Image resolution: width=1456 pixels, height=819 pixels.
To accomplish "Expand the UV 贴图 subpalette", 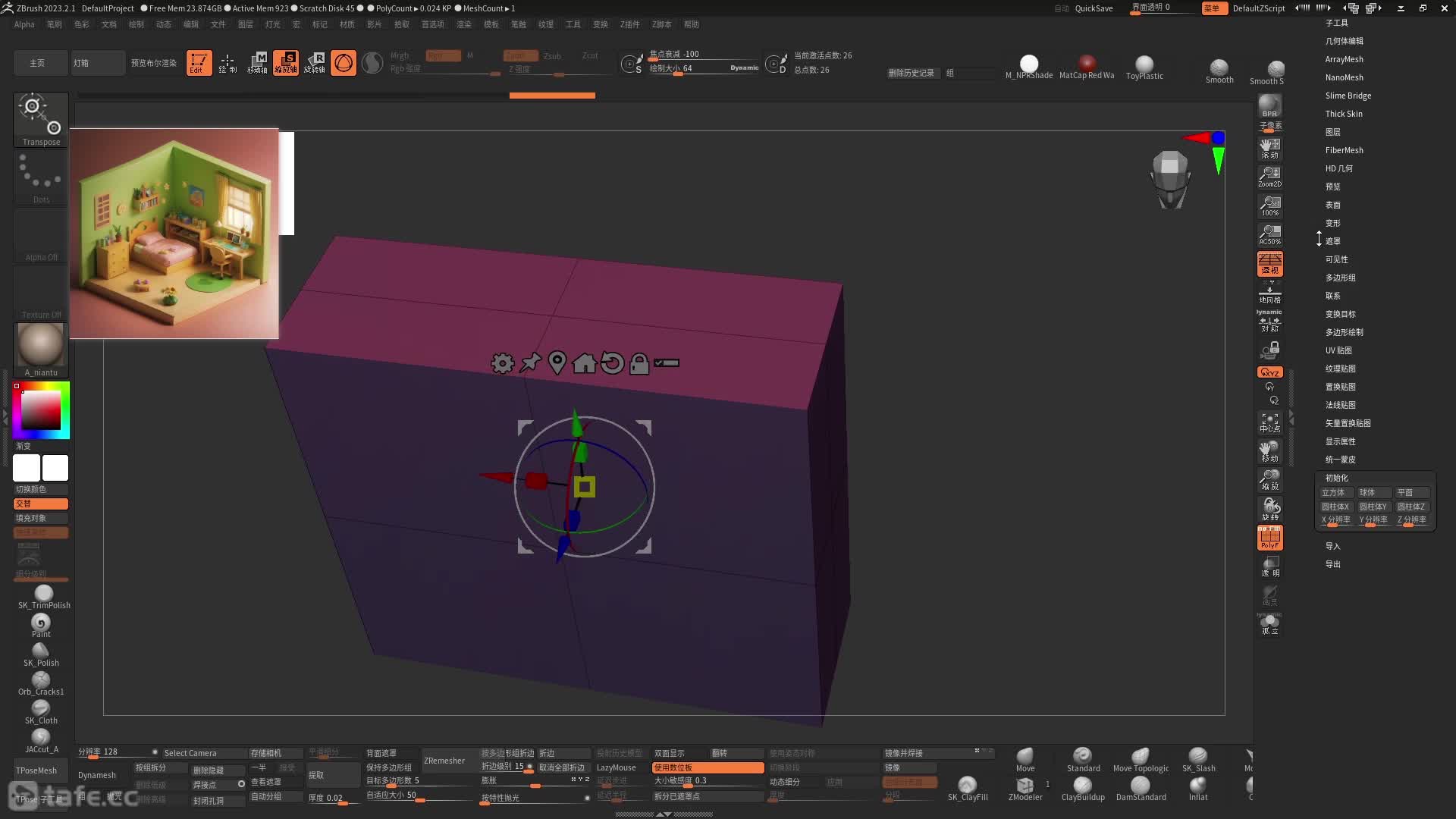I will [x=1338, y=350].
